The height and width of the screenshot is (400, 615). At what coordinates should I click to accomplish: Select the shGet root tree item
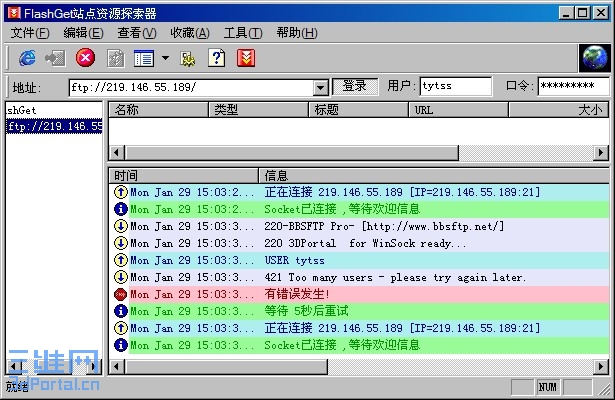point(22,111)
